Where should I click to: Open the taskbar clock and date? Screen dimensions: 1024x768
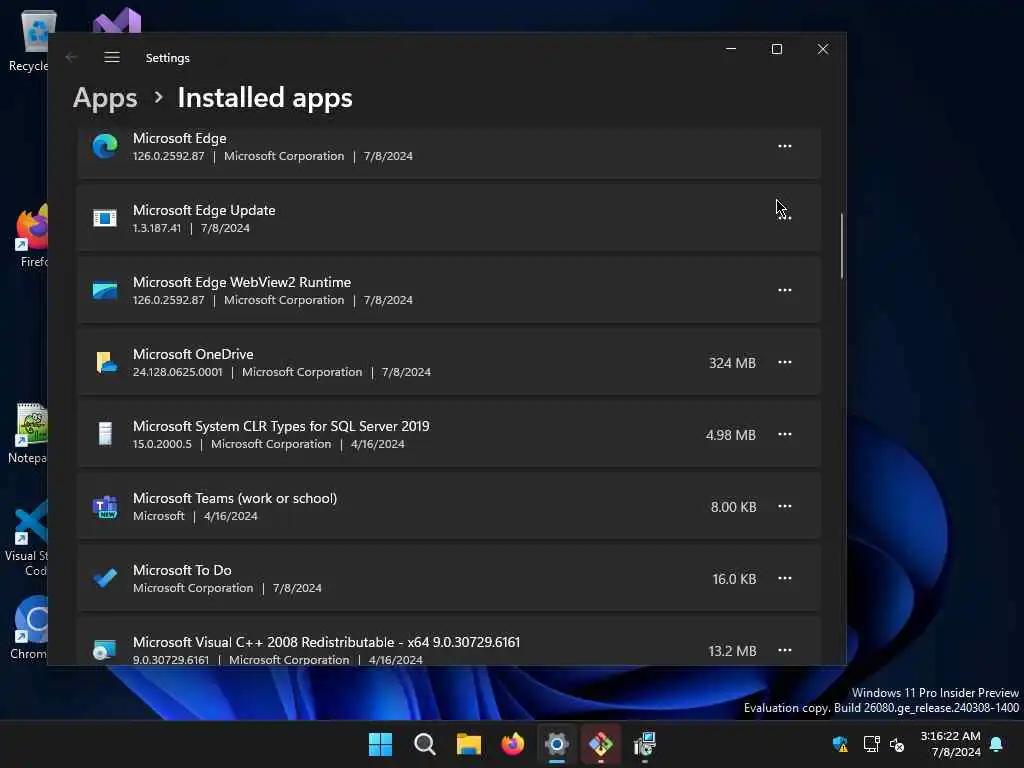(x=950, y=744)
